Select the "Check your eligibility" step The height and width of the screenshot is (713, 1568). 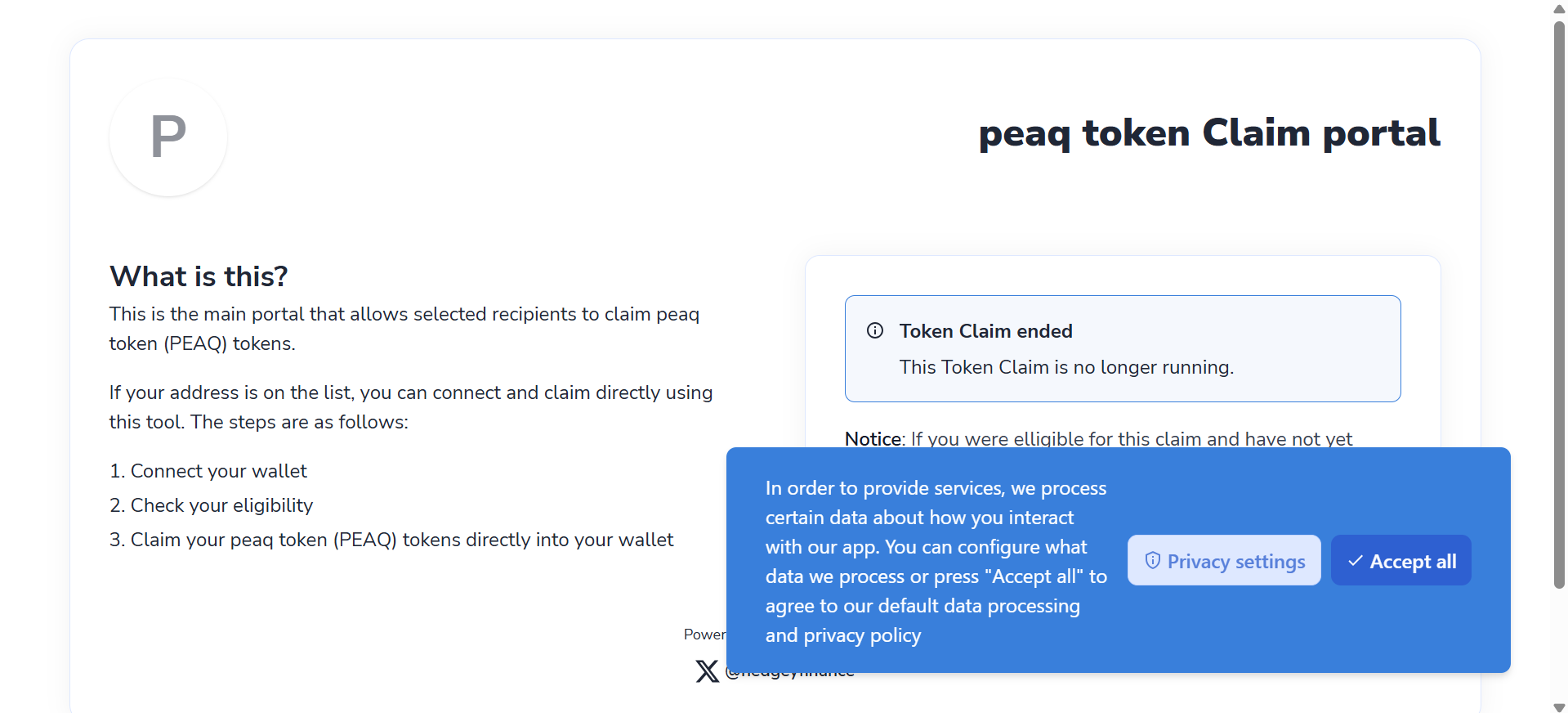click(x=221, y=505)
